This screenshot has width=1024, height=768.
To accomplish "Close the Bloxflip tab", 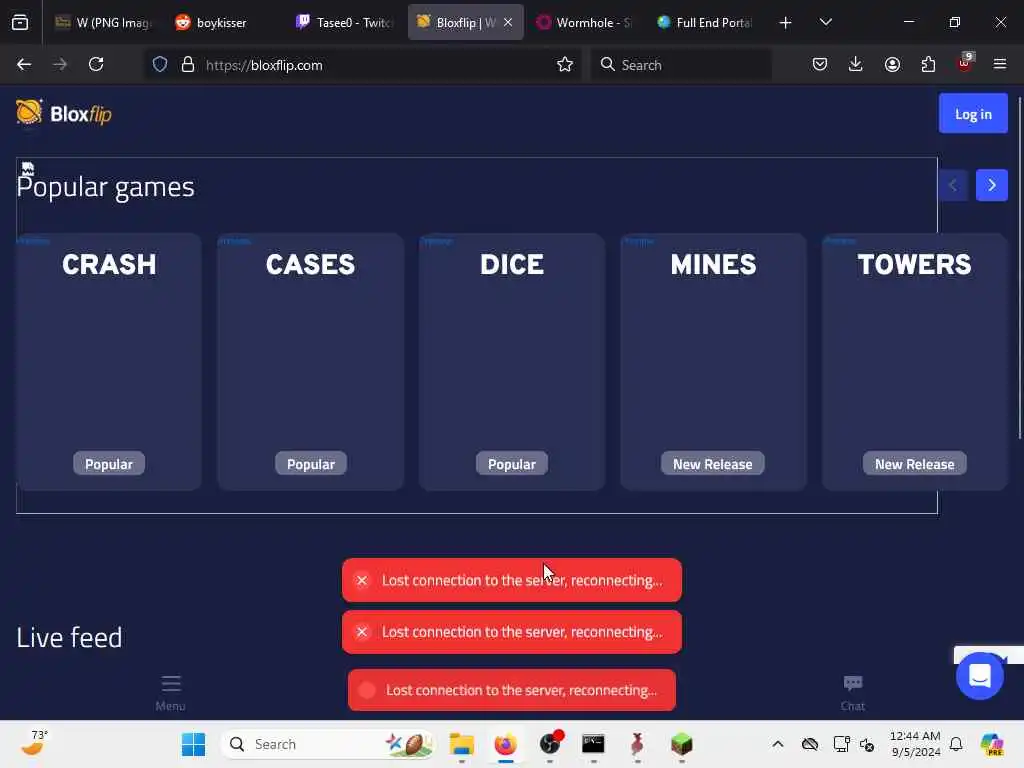I will pos(507,22).
